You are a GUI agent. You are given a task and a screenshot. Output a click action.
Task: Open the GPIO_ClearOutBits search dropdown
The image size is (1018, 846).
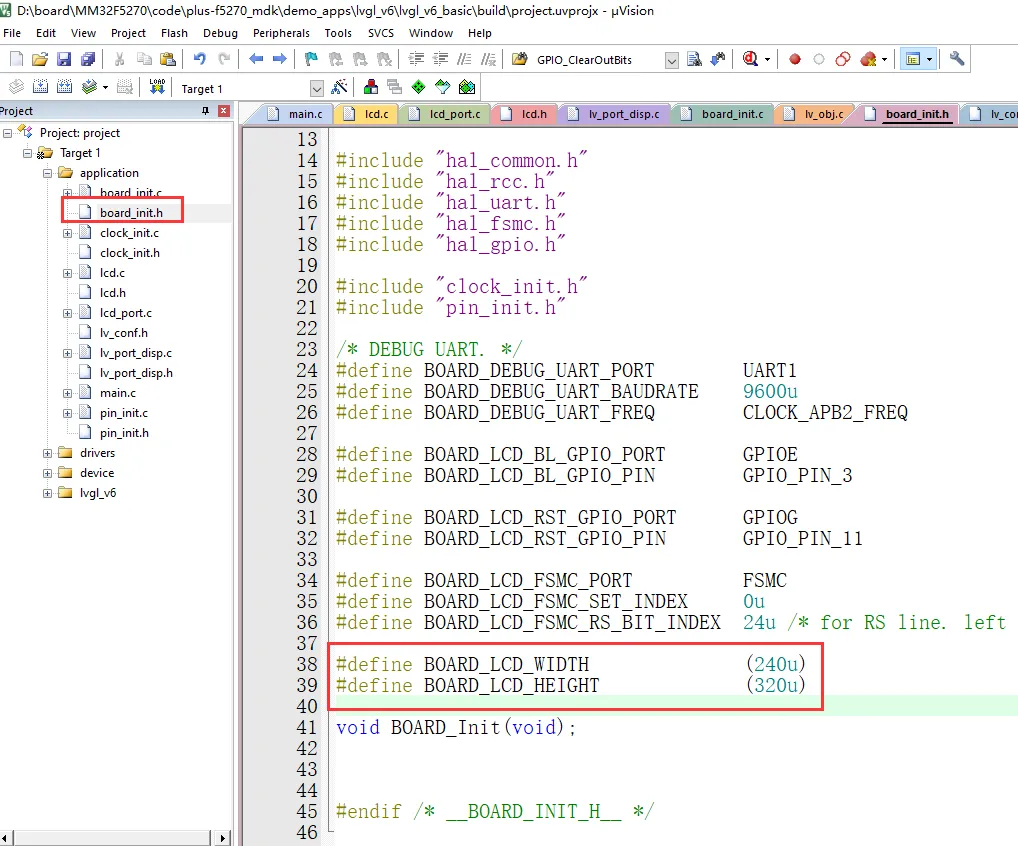pyautogui.click(x=672, y=60)
